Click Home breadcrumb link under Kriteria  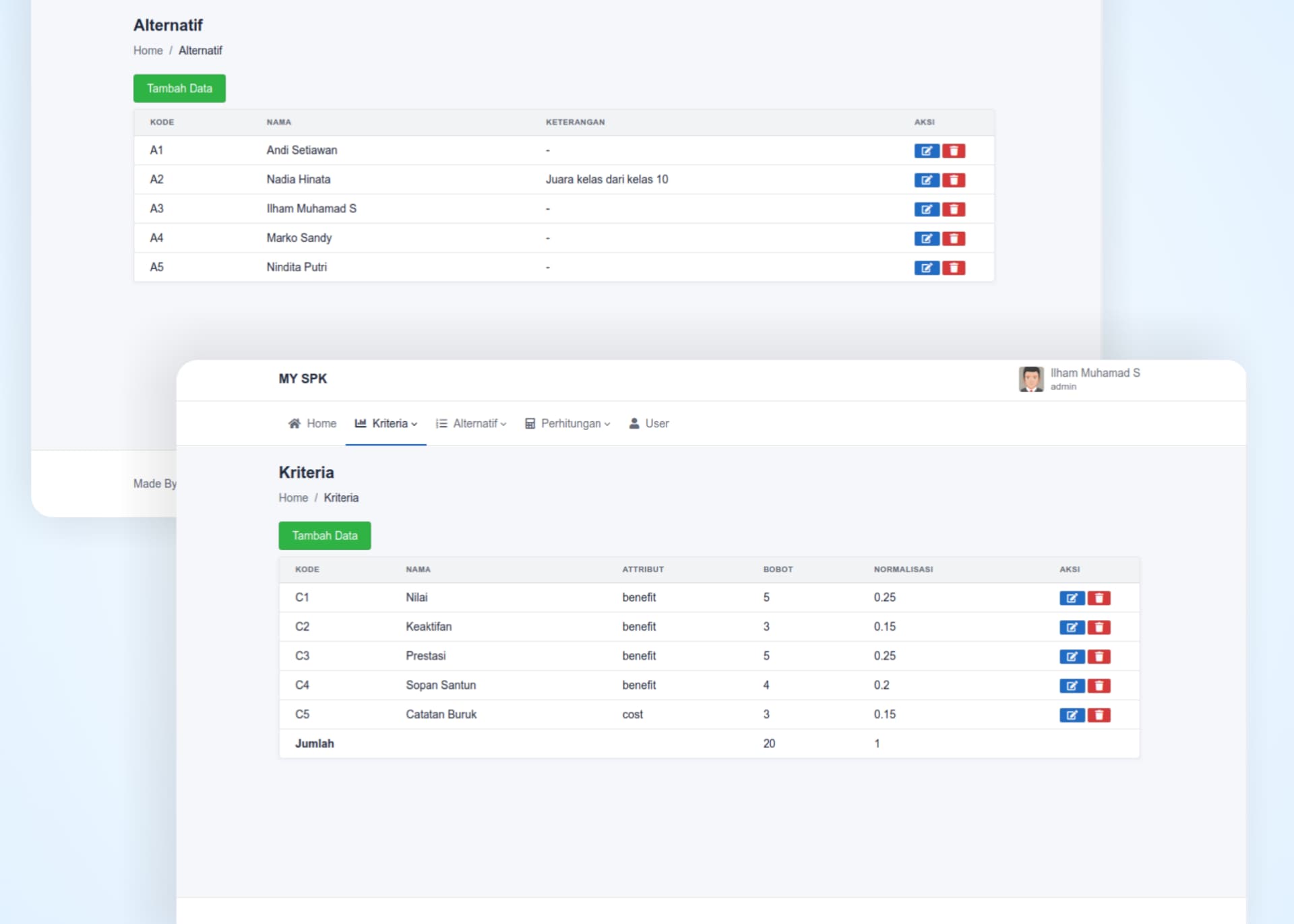pos(293,498)
